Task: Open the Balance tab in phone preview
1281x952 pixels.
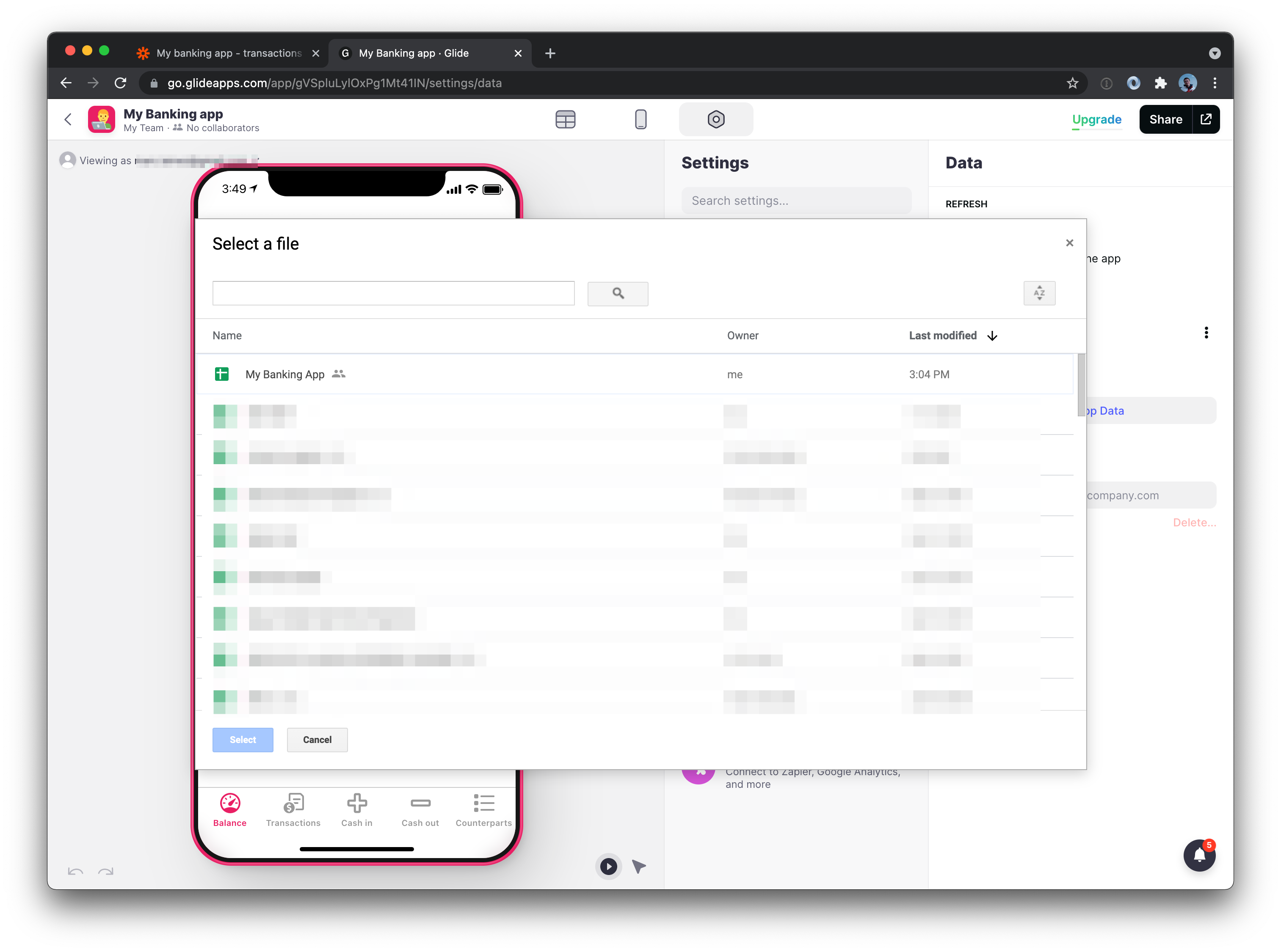Action: click(x=229, y=810)
